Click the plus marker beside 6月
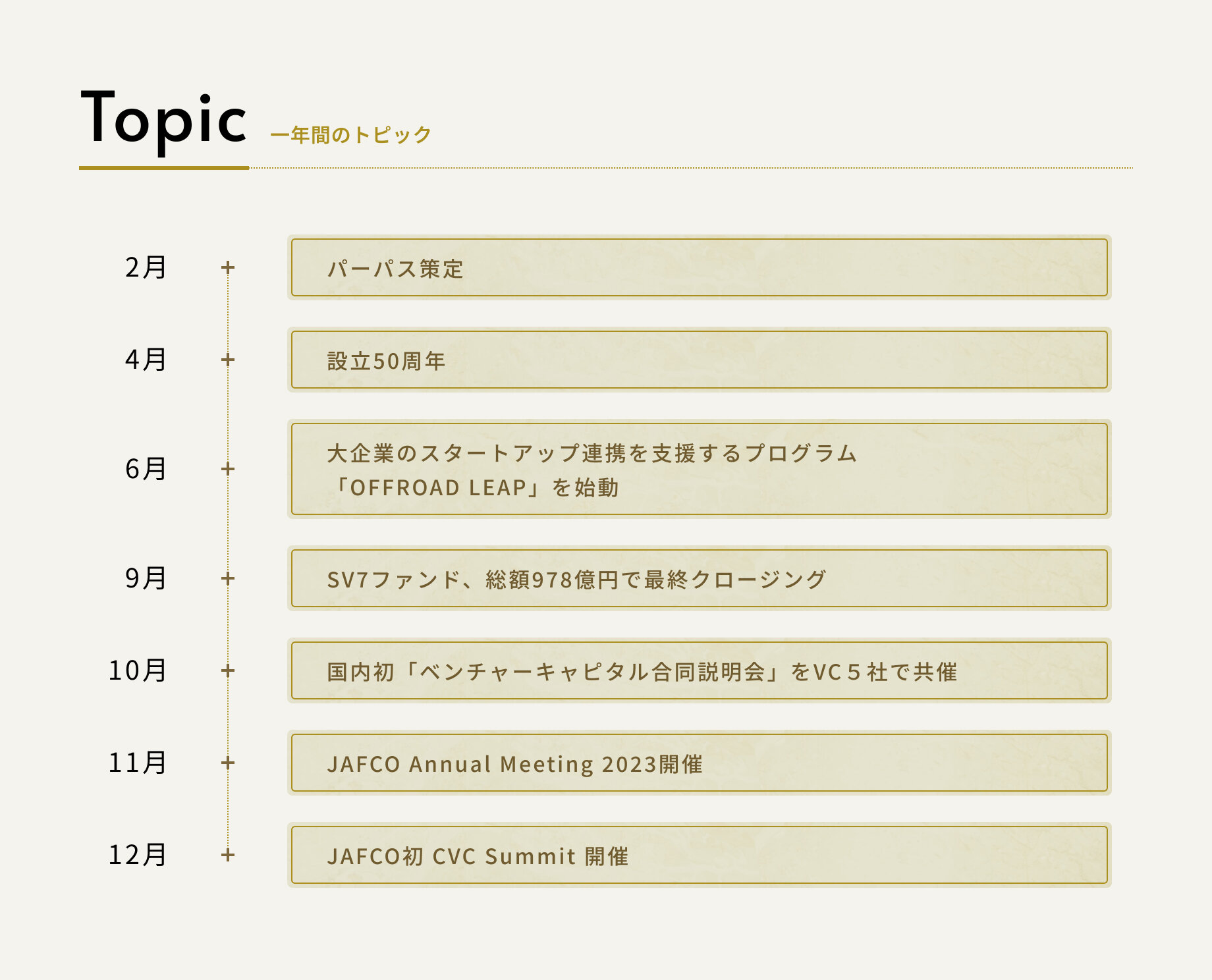Screen dimensions: 1212x980 228,469
